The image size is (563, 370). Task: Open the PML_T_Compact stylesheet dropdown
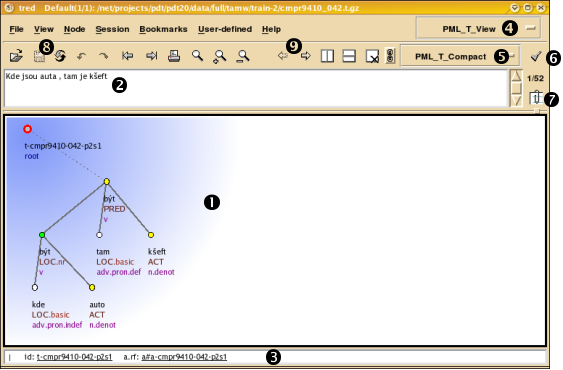pos(460,56)
